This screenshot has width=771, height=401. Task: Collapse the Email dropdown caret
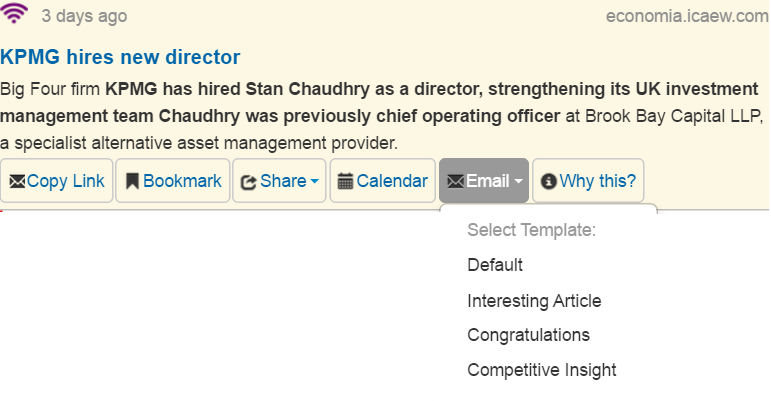pos(518,181)
